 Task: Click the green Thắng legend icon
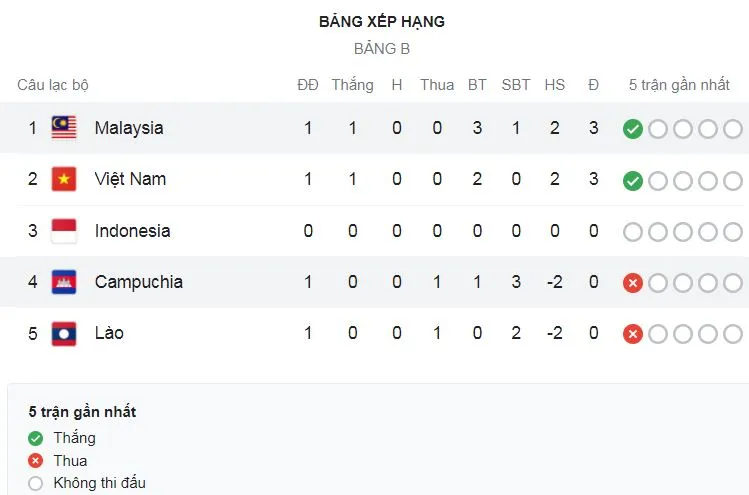pos(36,438)
